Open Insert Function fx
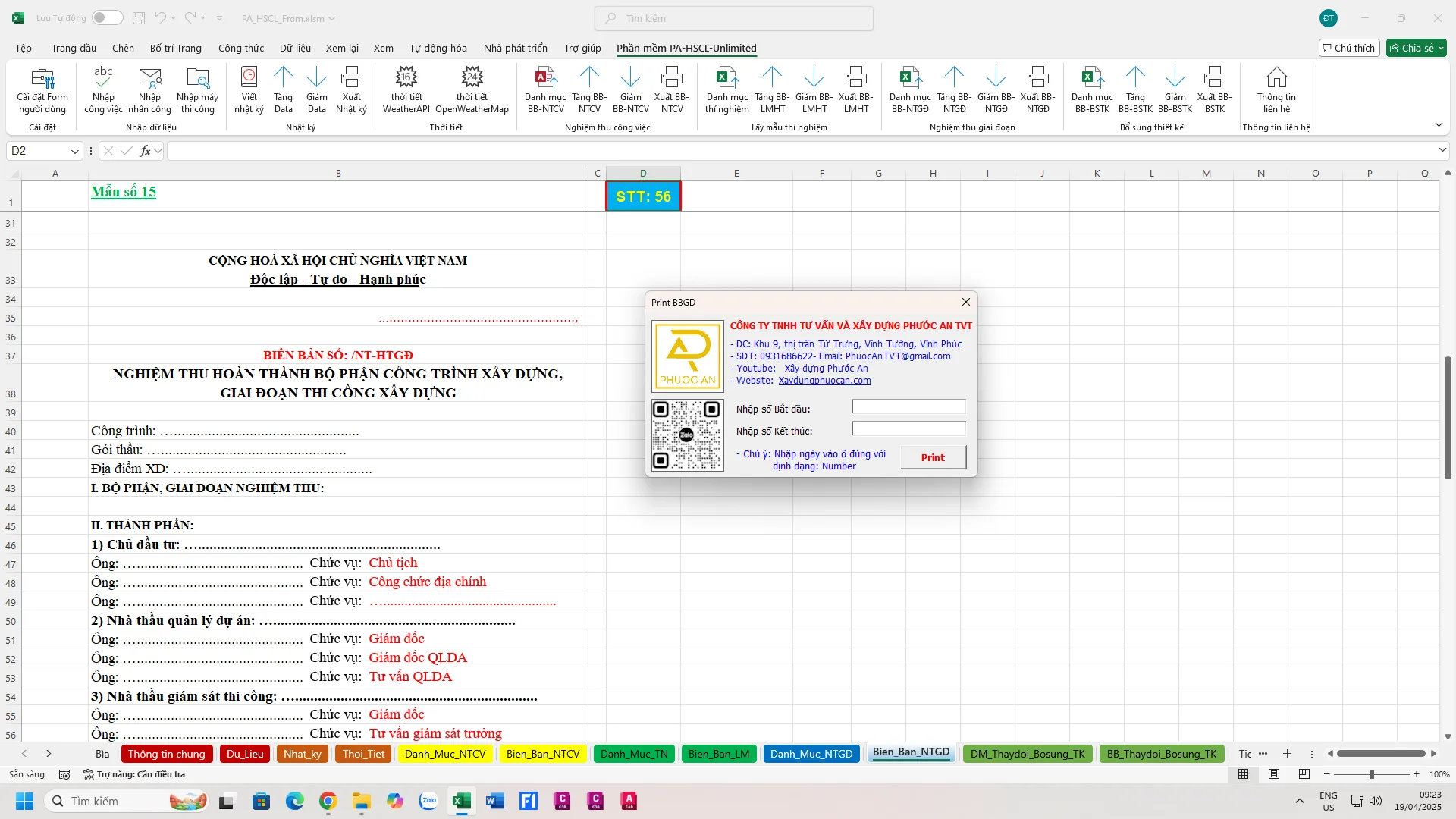Viewport: 1456px width, 819px height. click(x=145, y=151)
